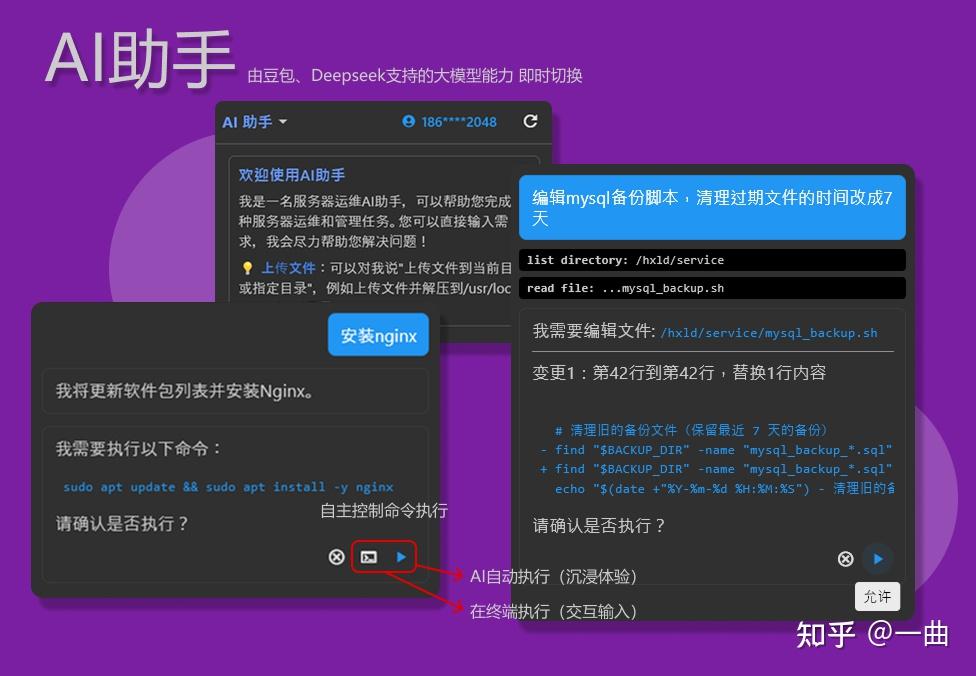Click the 上传文件 link in welcome message
This screenshot has width=976, height=676.
288,268
